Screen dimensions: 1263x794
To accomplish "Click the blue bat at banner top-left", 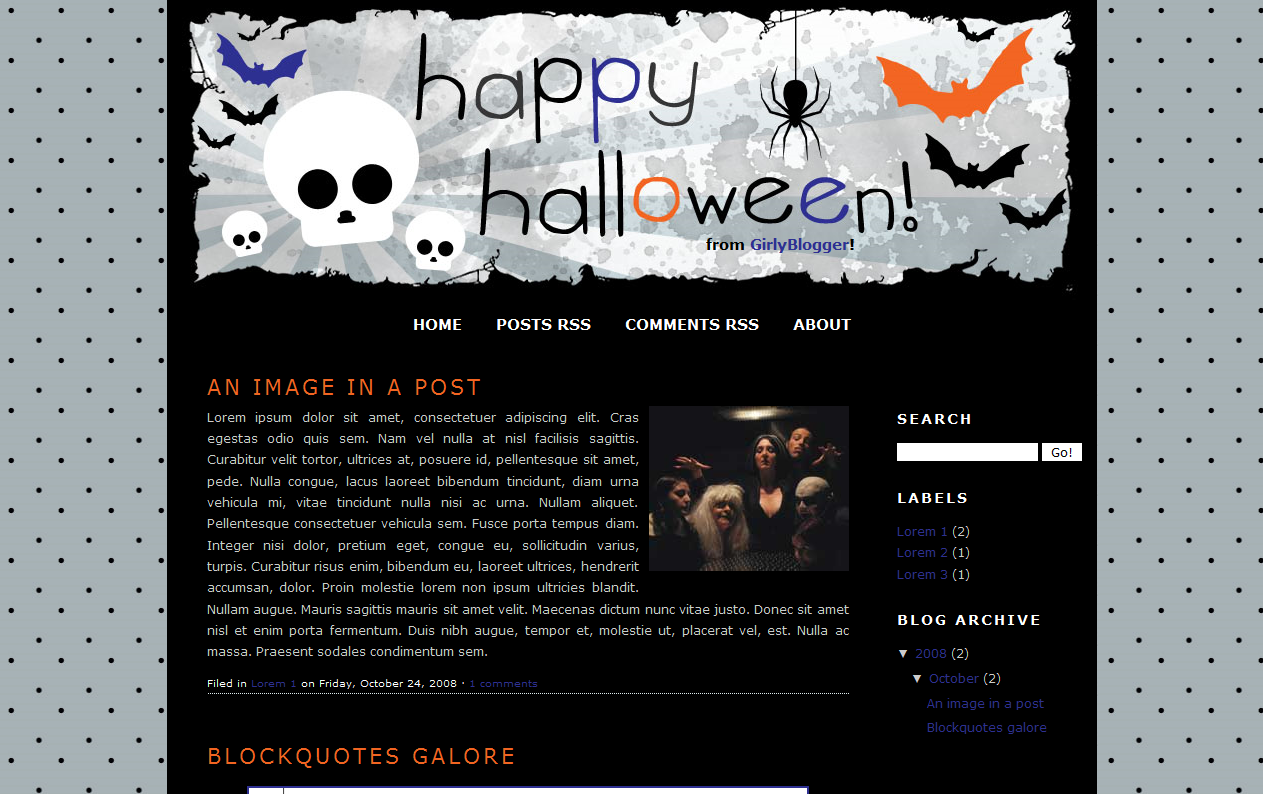I will [261, 61].
